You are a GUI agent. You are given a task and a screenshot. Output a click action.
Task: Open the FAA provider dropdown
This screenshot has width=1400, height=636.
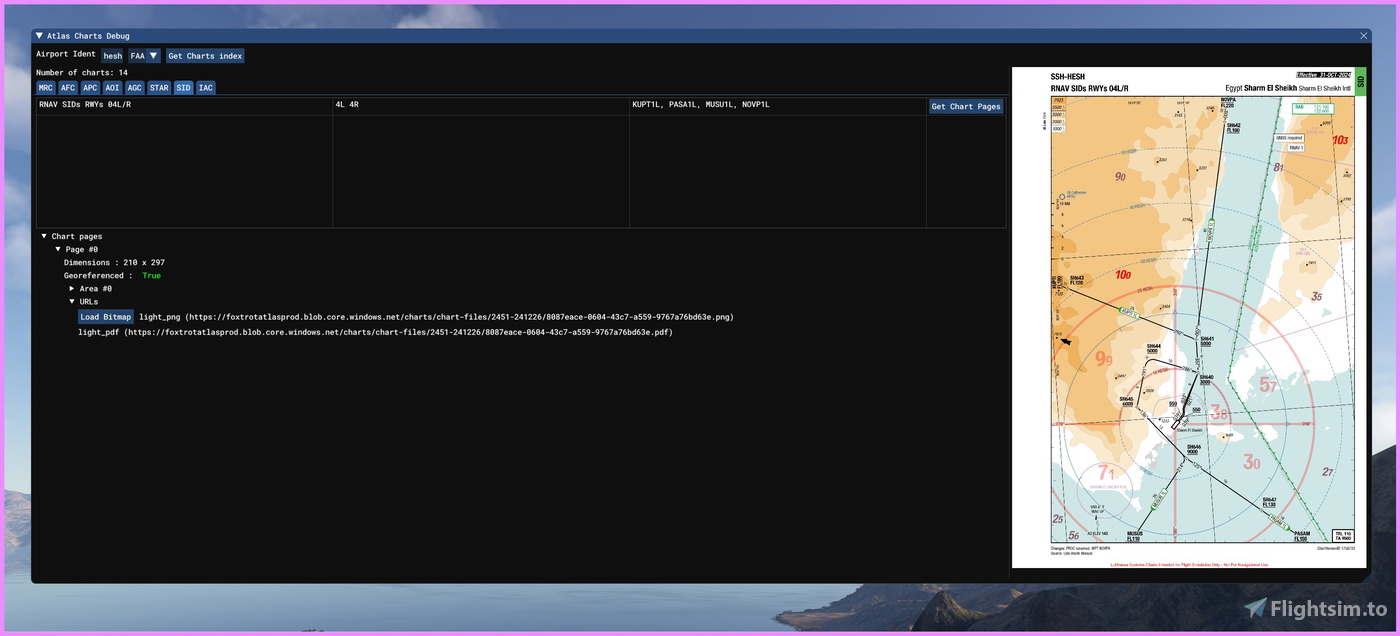[x=144, y=56]
